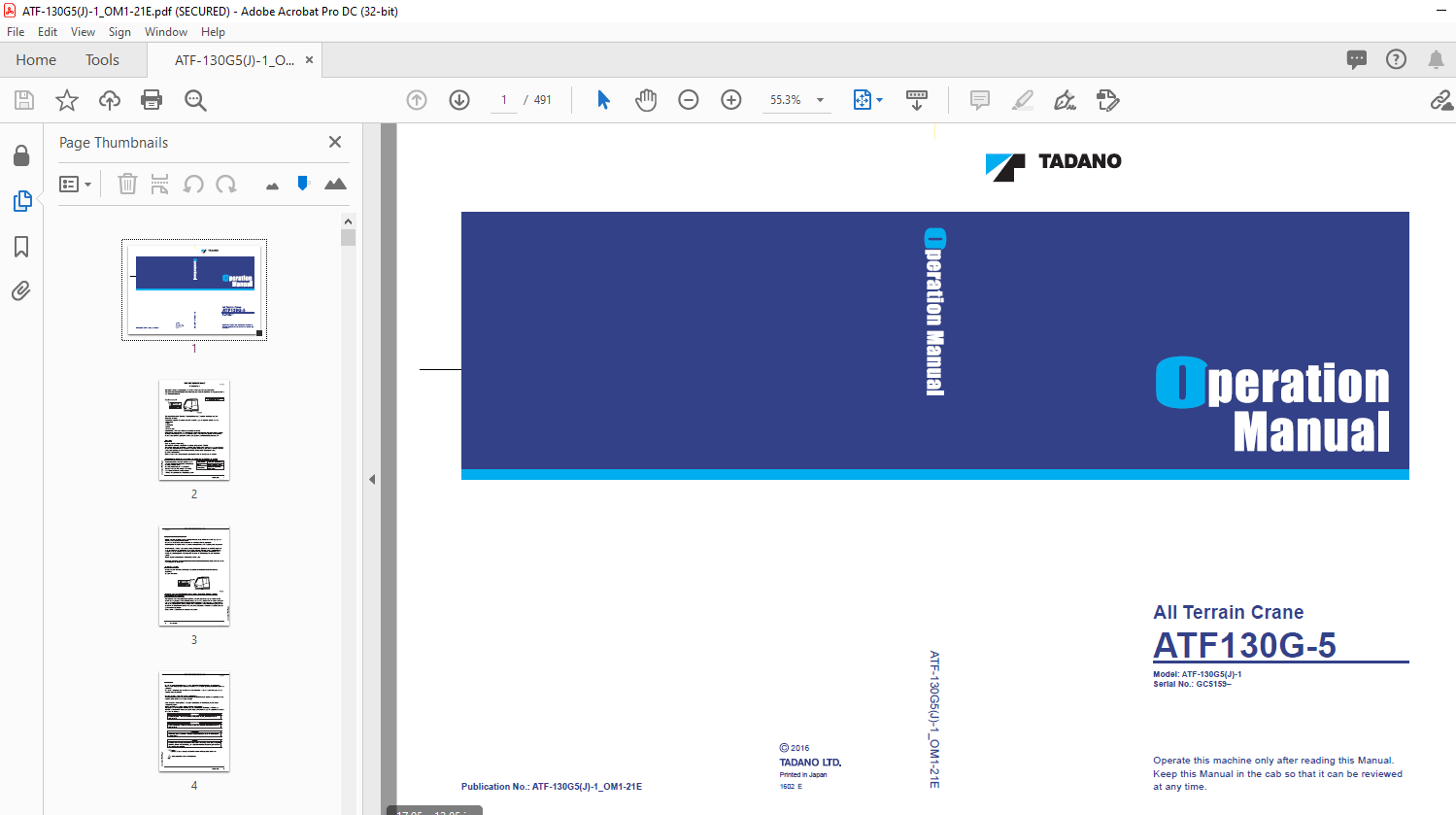Open the Bookmarks panel icon

21,247
